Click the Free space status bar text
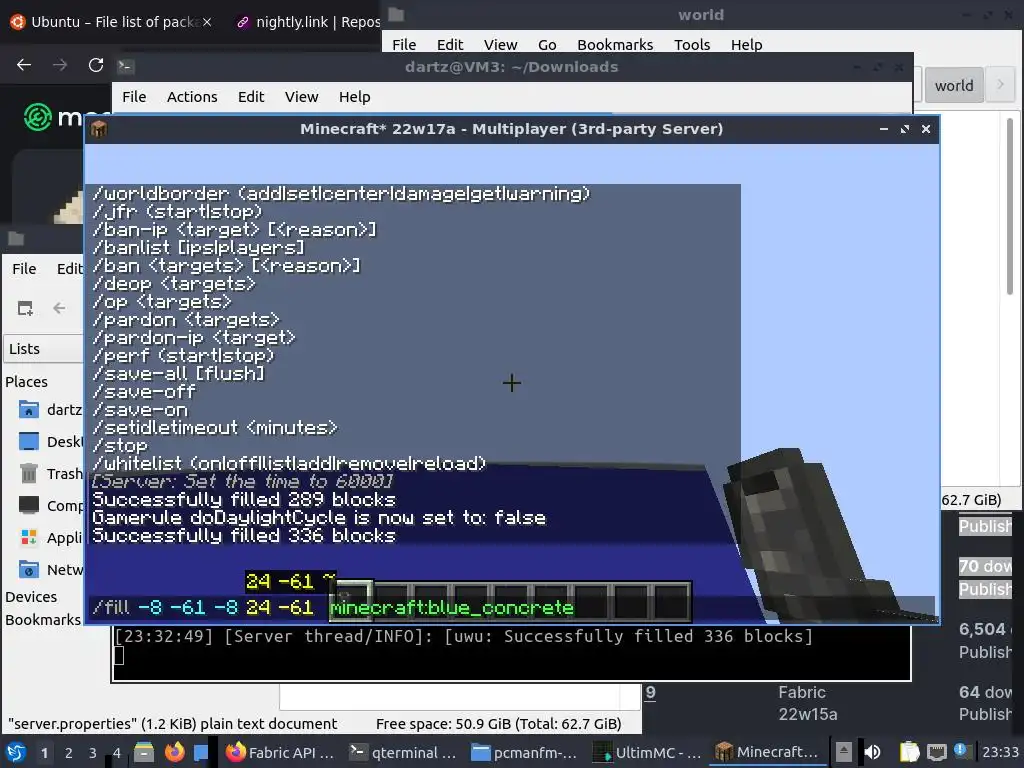This screenshot has height=768, width=1024. pos(498,724)
